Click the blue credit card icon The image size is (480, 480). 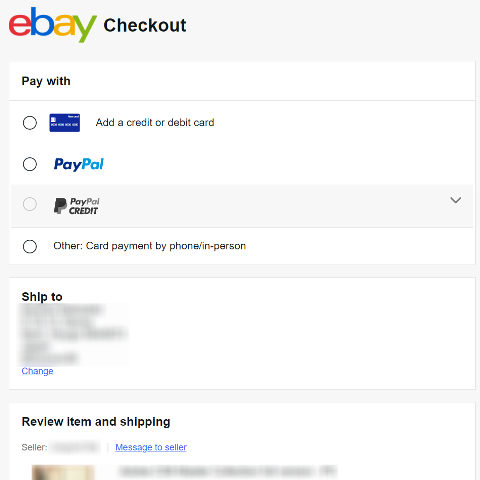pyautogui.click(x=65, y=123)
